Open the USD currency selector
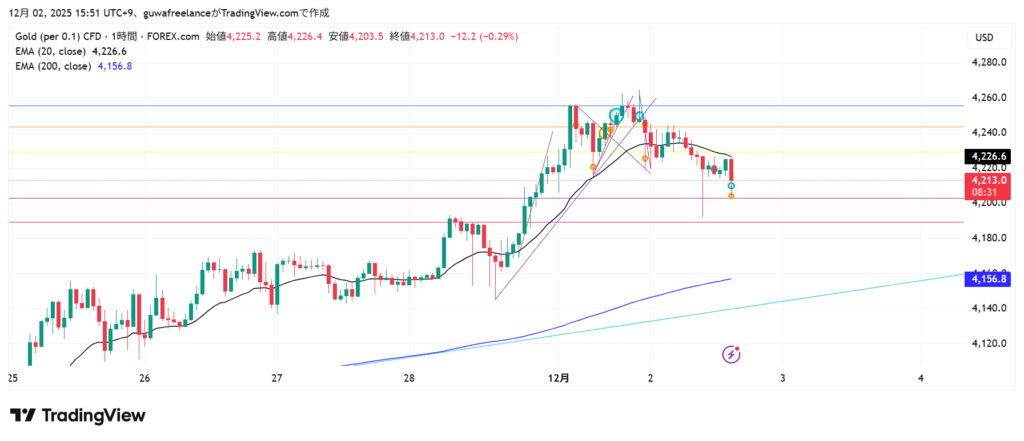Viewport: 1024px width, 441px height. tap(983, 38)
